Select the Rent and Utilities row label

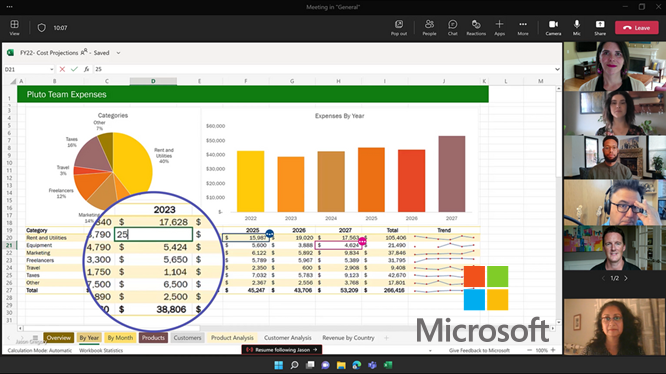point(46,238)
